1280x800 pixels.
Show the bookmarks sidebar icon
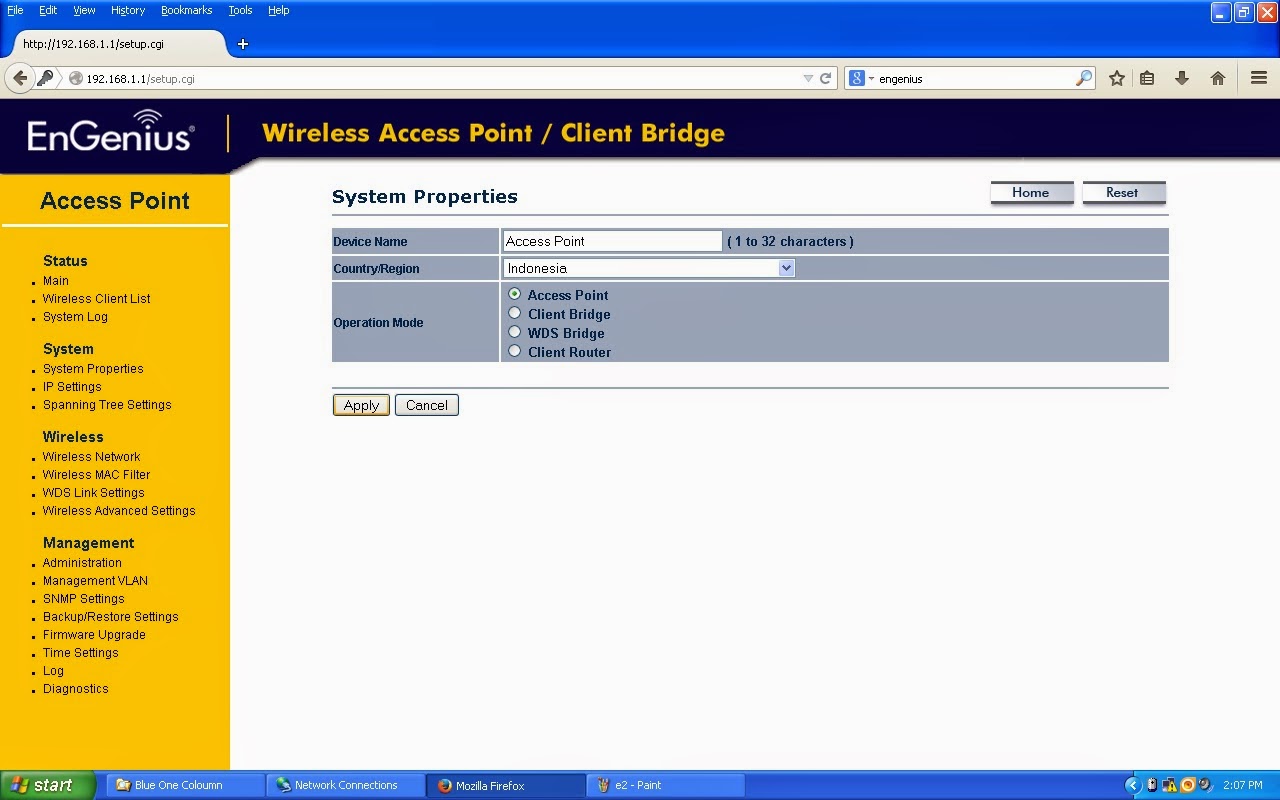point(1147,77)
